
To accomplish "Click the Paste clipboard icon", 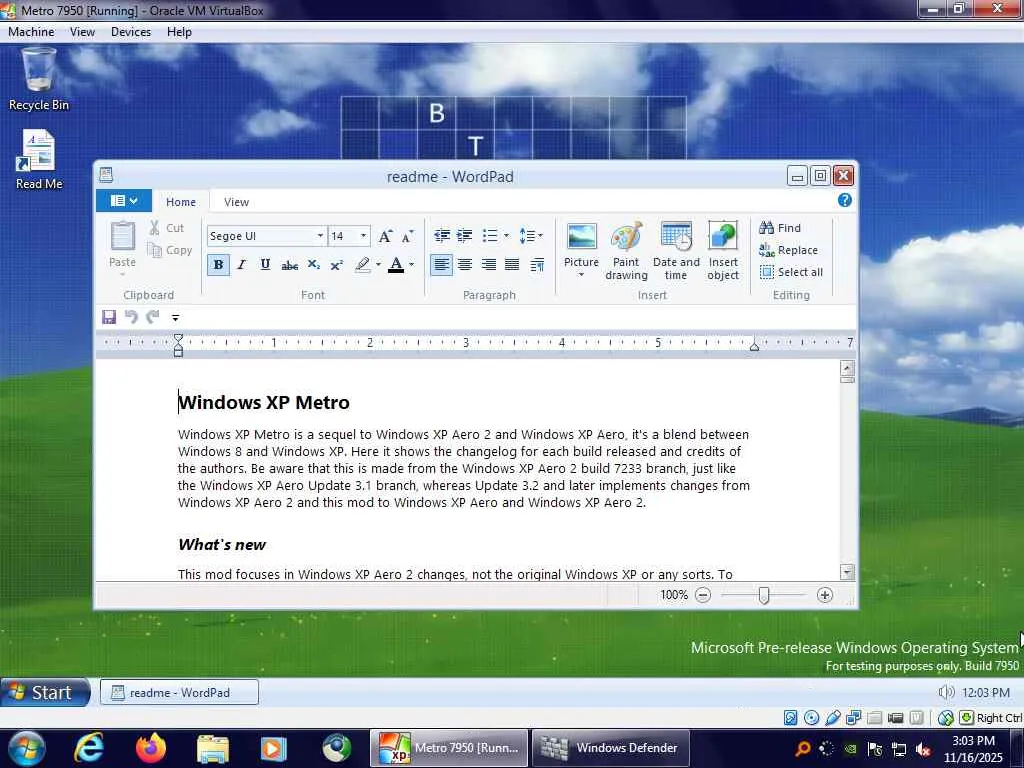I will tap(122, 236).
